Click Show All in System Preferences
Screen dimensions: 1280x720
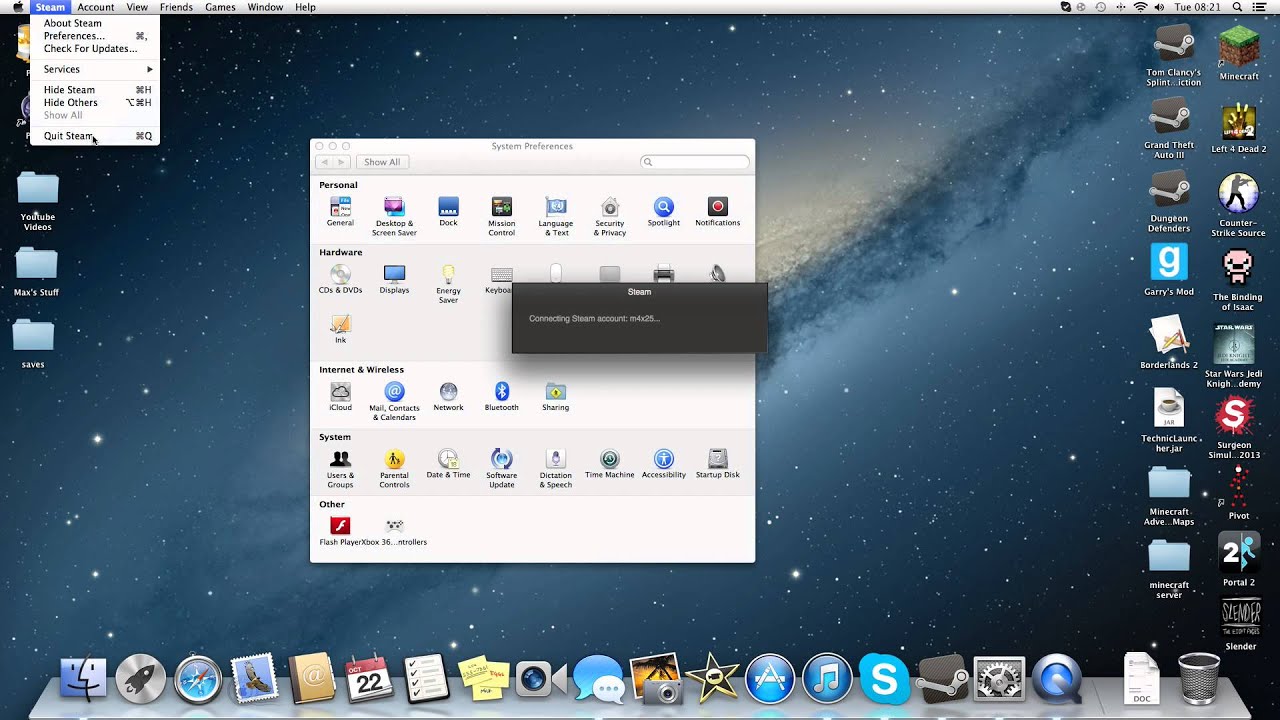point(382,162)
